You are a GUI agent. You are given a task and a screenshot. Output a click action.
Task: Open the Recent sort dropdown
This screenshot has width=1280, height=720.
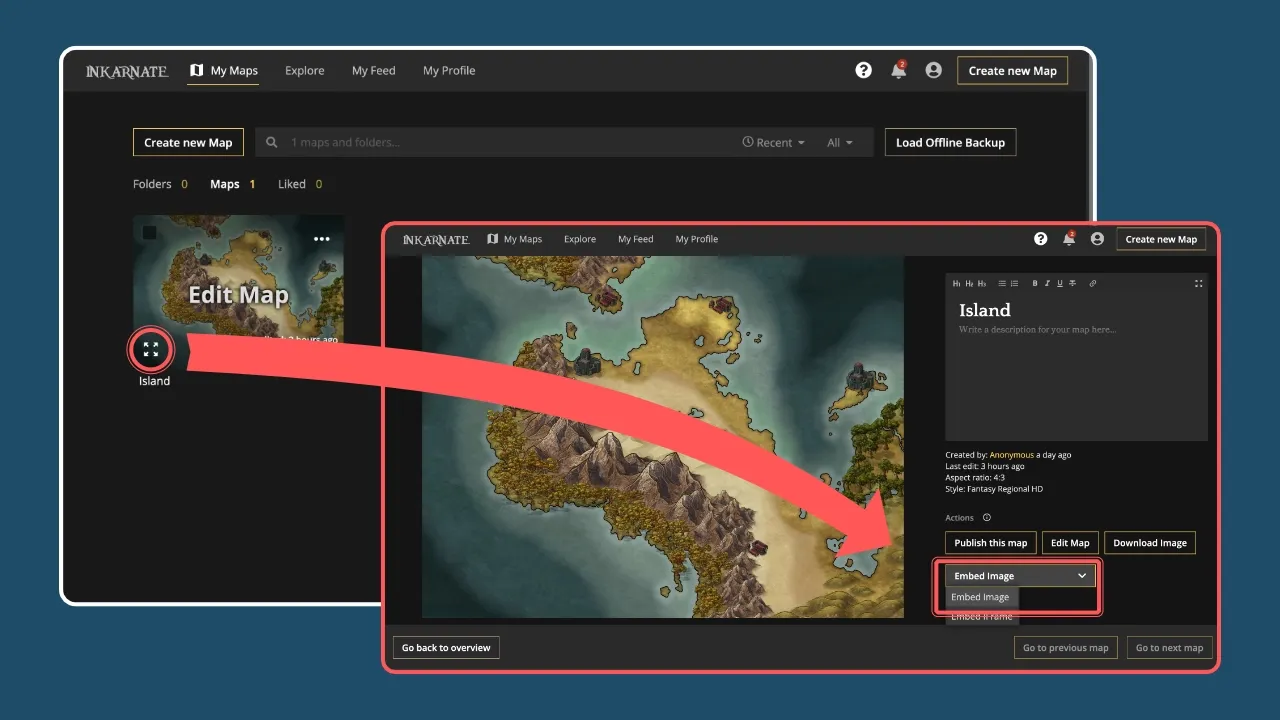774,143
